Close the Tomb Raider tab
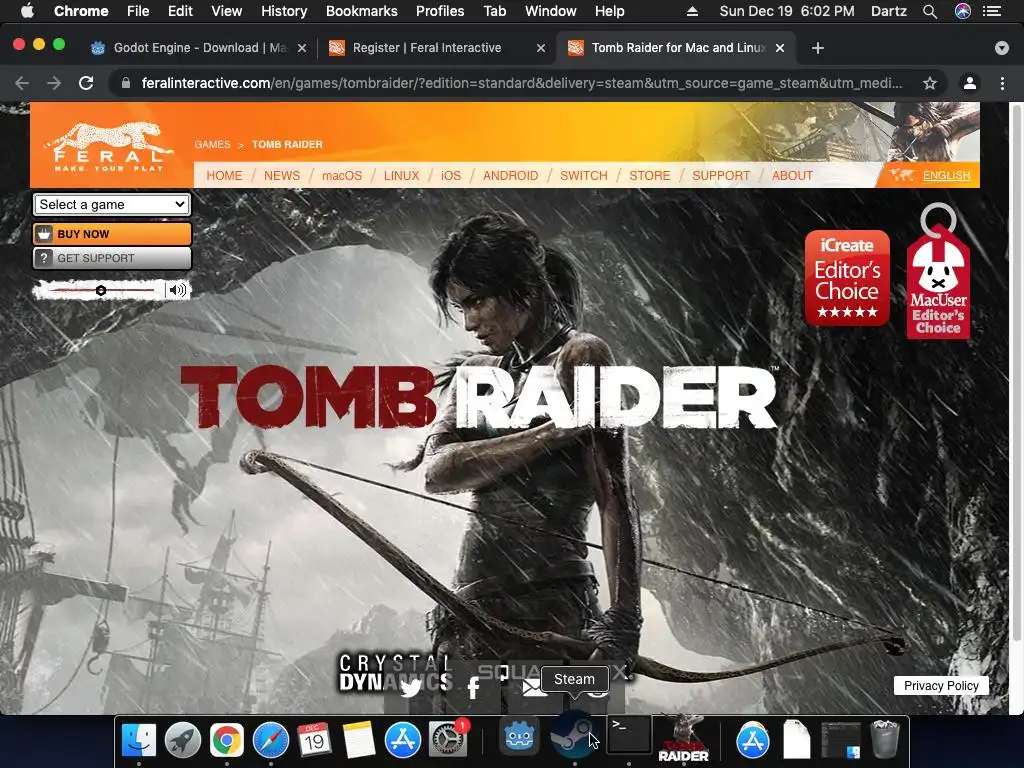Viewport: 1024px width, 768px height. 780,48
